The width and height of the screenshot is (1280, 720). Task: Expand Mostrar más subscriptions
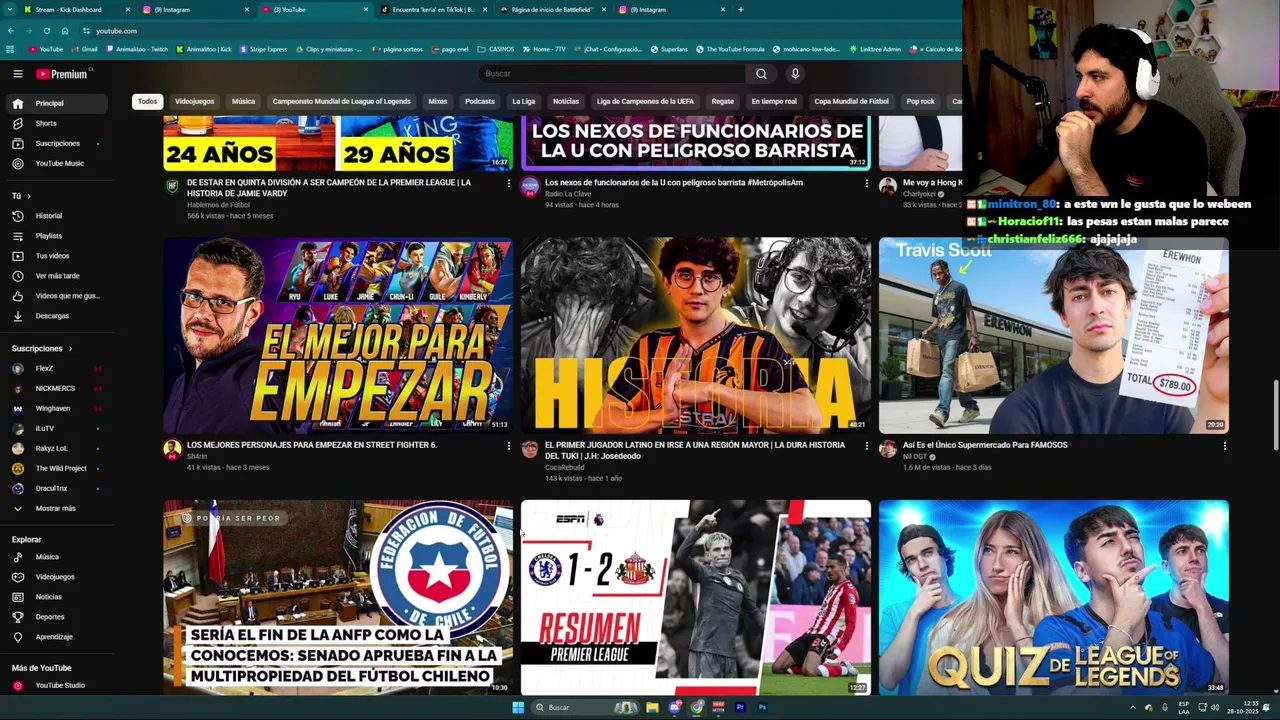[58, 508]
